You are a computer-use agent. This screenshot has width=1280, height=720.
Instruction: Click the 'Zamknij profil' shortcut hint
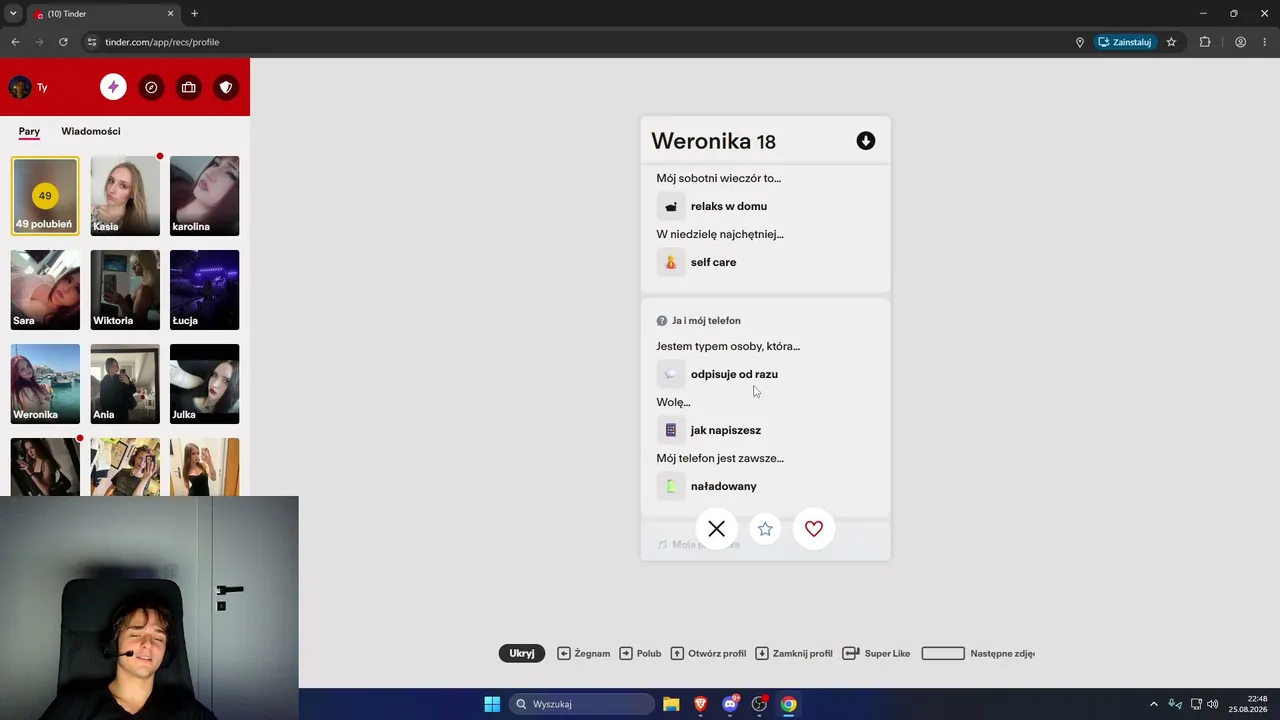click(x=794, y=653)
